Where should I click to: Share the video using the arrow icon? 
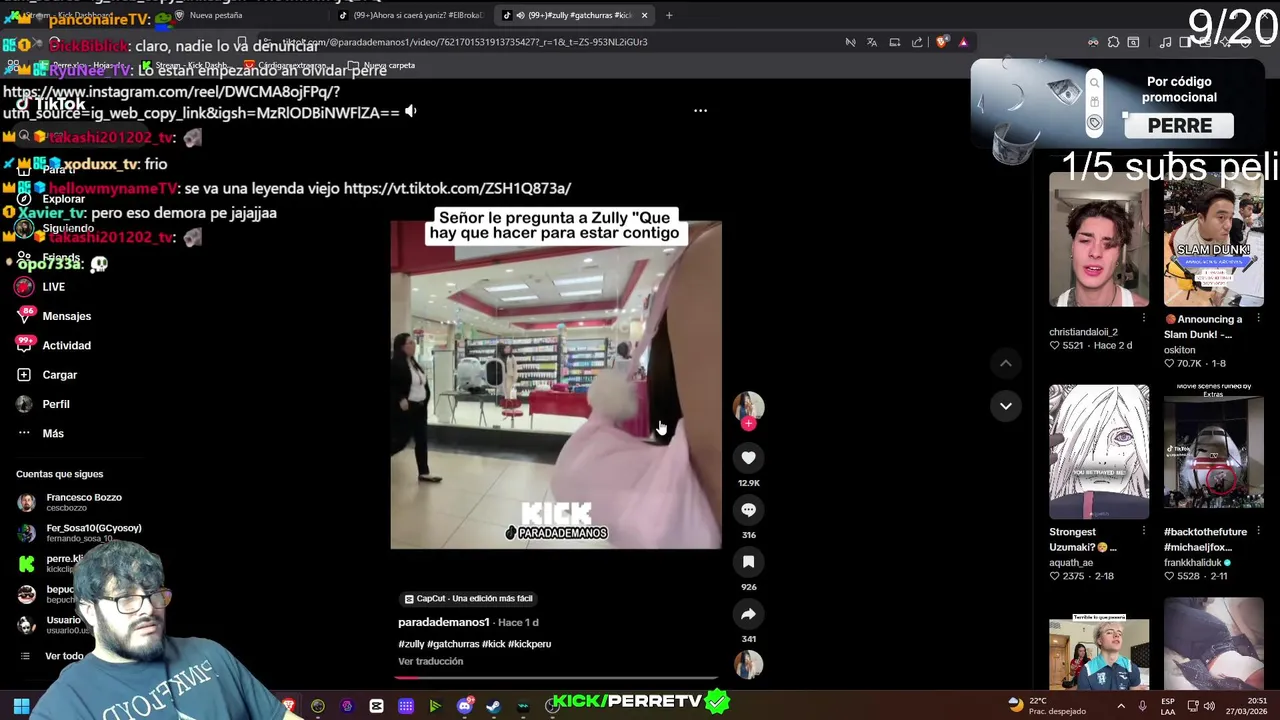click(748, 614)
